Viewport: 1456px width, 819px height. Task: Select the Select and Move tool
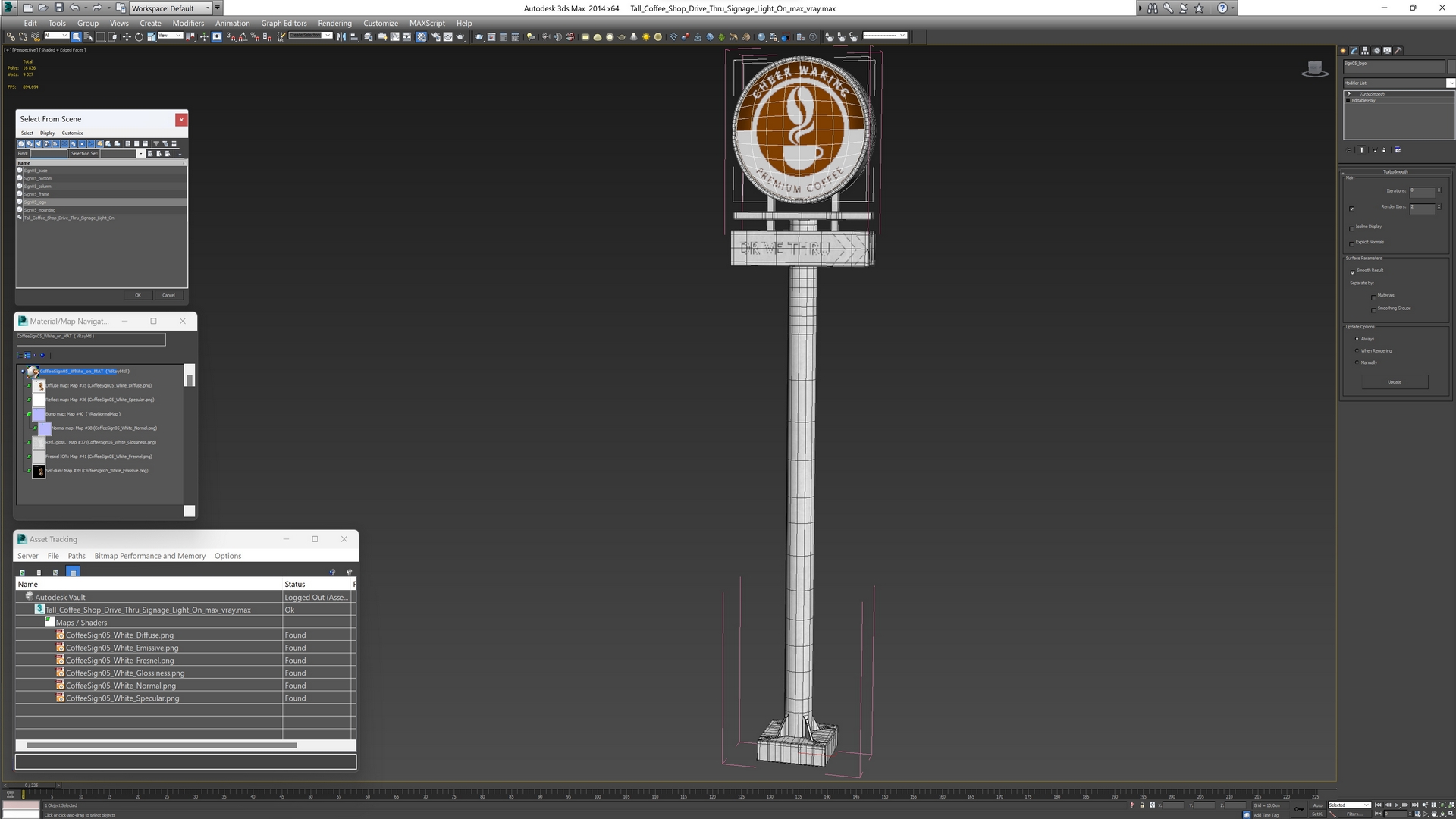tap(127, 36)
